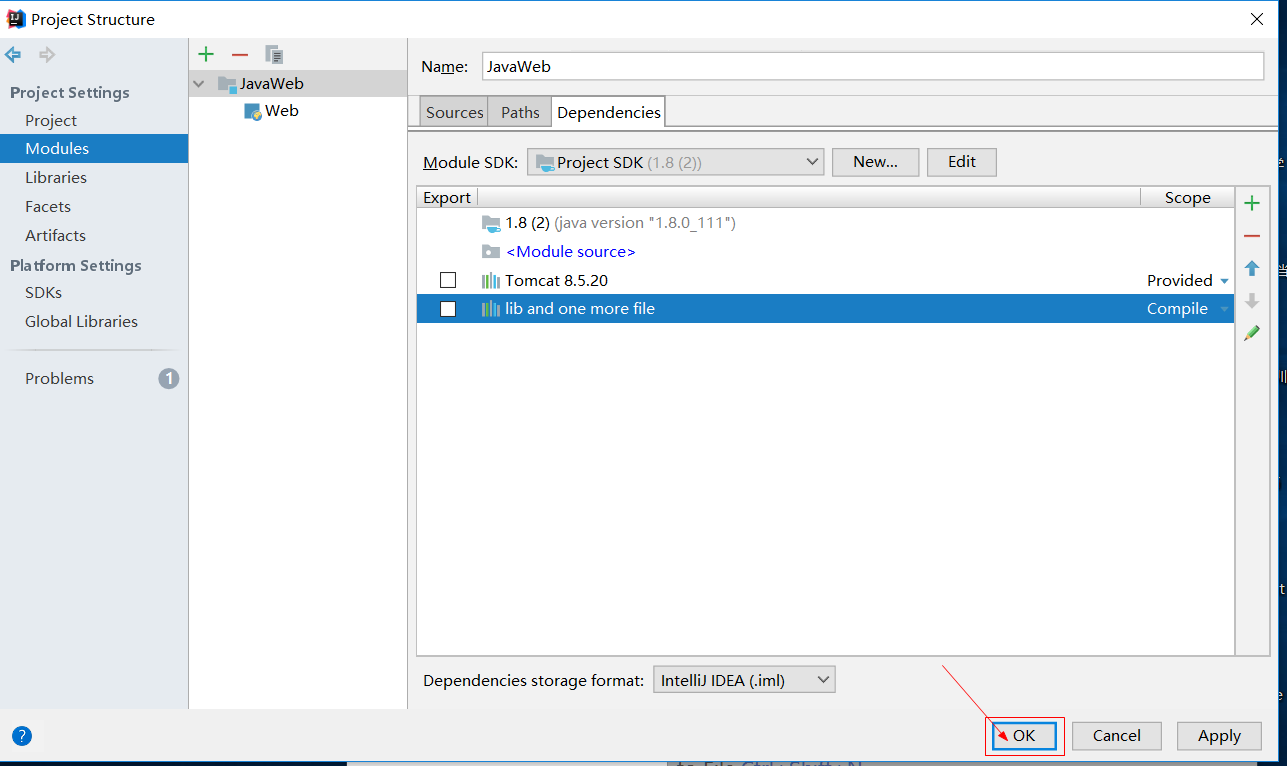Image resolution: width=1287 pixels, height=766 pixels.
Task: Move dependency down with gray arrow
Action: coord(1252,300)
